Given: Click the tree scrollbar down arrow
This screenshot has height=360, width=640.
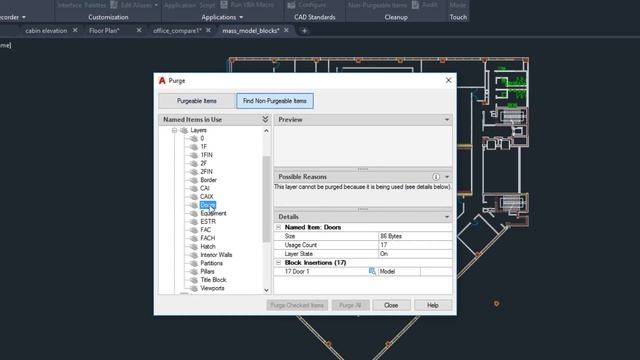Looking at the screenshot, I should coord(267,290).
